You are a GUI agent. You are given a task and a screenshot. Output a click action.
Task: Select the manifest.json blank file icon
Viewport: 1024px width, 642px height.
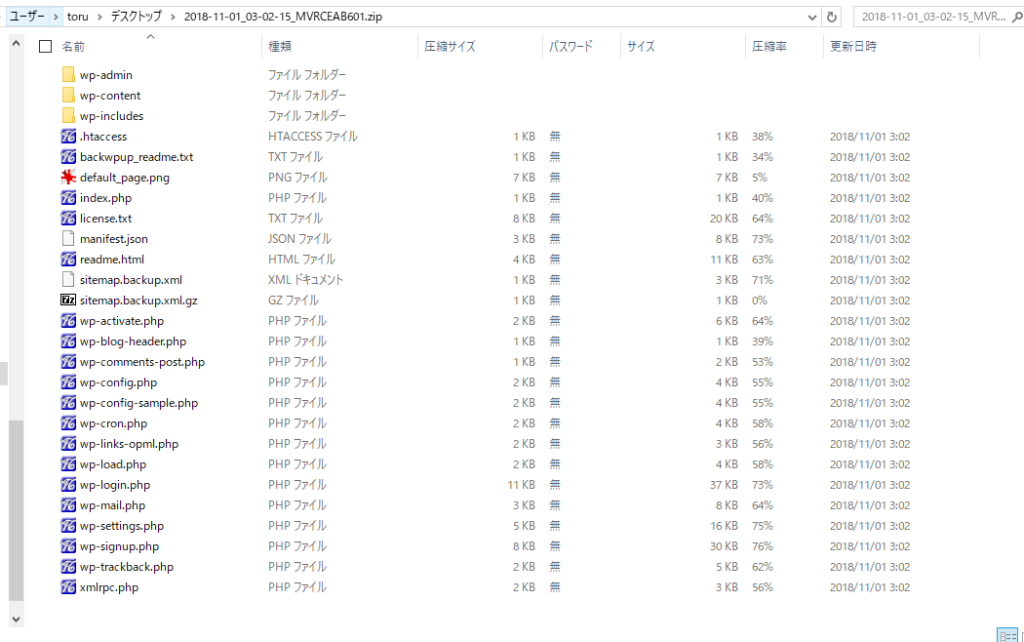pos(68,238)
